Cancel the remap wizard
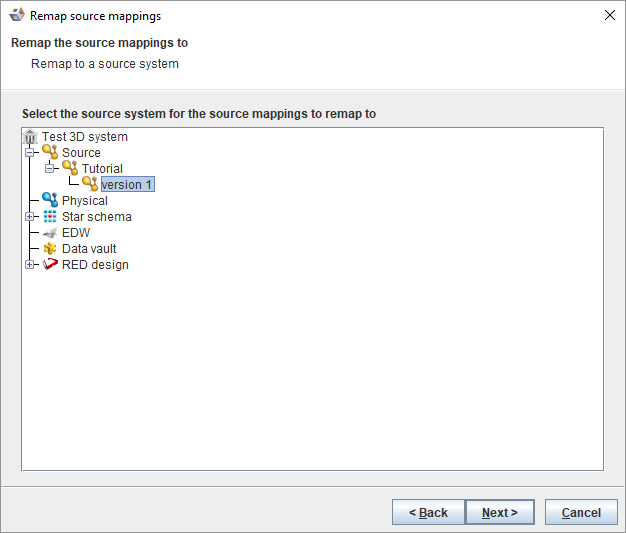 pos(581,513)
